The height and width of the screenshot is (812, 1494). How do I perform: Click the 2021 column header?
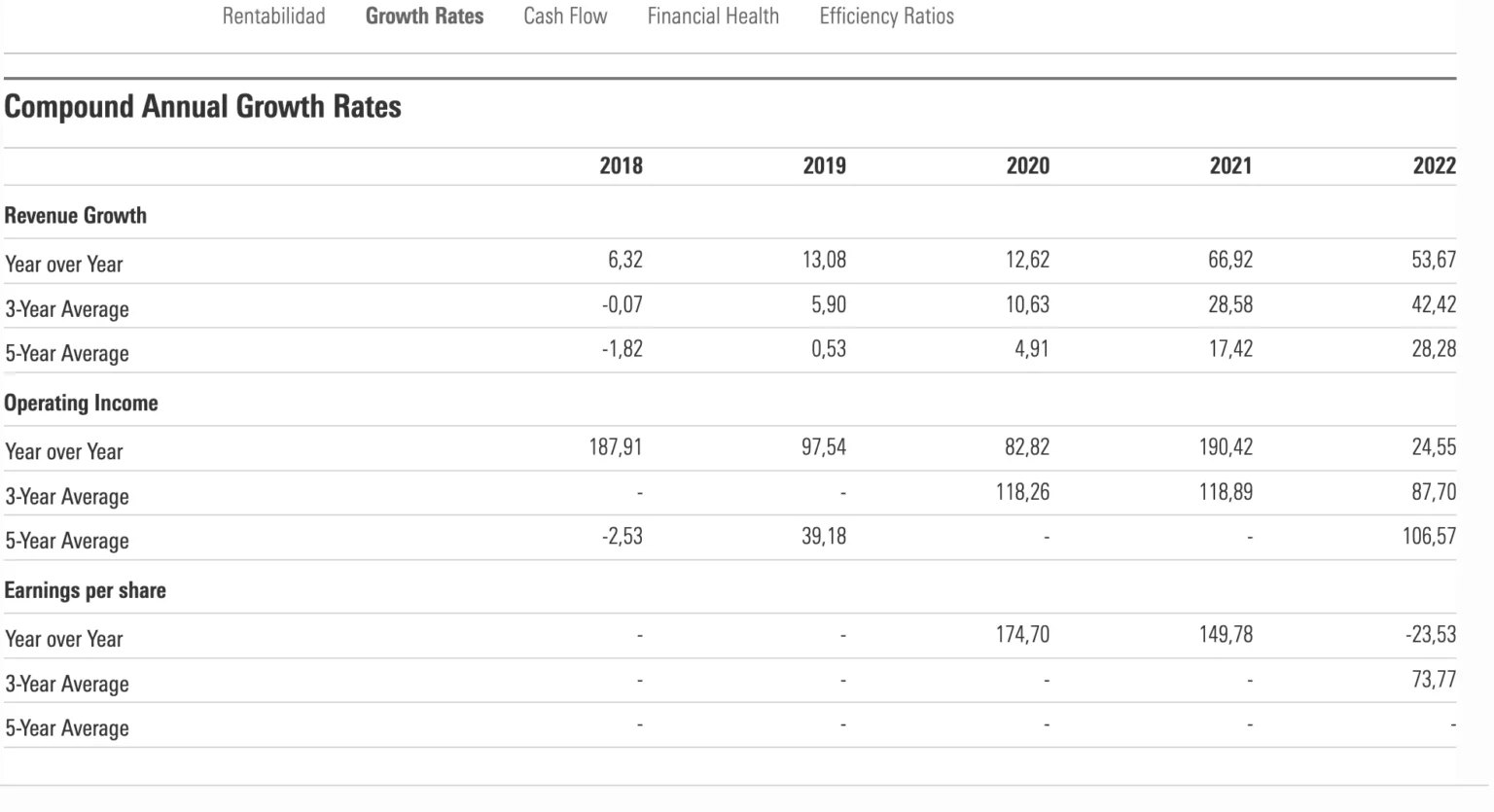click(x=1230, y=165)
